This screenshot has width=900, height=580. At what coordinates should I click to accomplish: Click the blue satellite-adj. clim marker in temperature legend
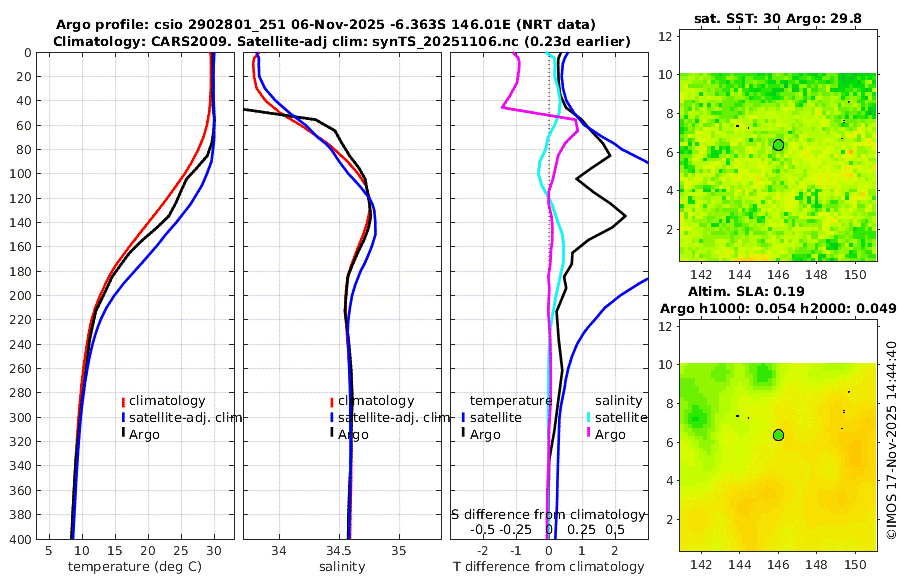pos(123,418)
